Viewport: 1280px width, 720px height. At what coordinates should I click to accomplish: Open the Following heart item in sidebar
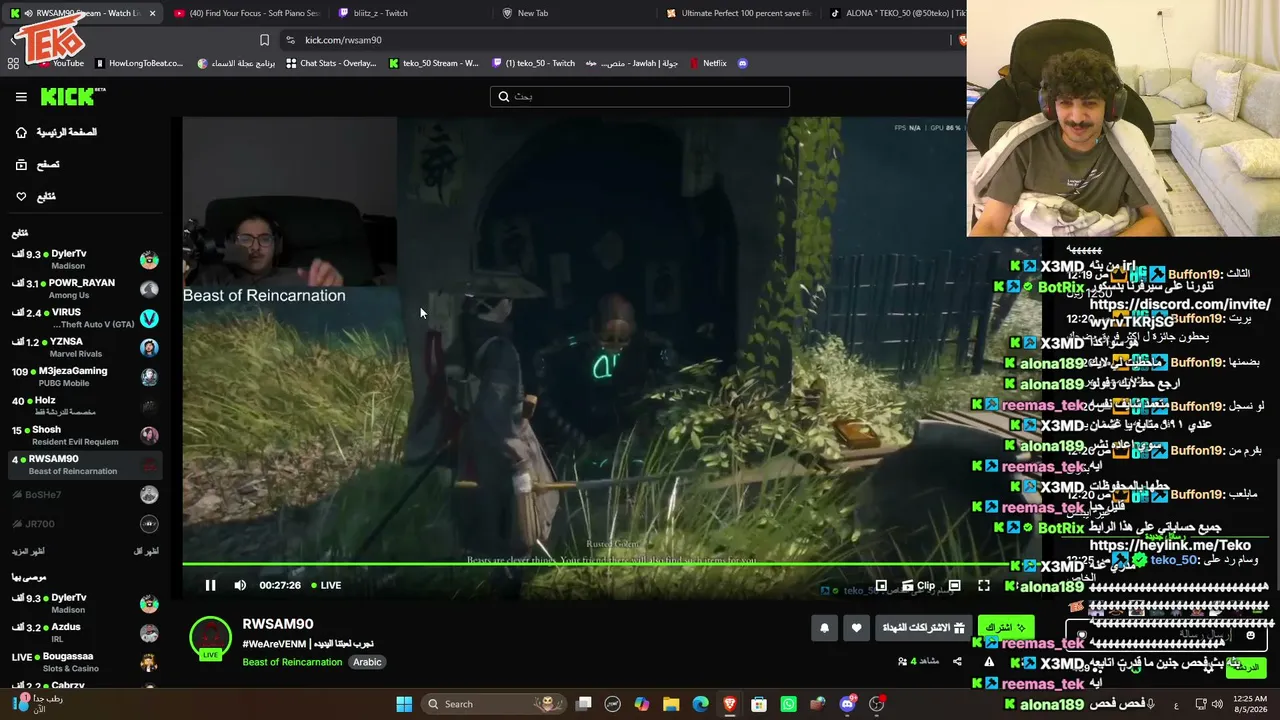pyautogui.click(x=36, y=197)
